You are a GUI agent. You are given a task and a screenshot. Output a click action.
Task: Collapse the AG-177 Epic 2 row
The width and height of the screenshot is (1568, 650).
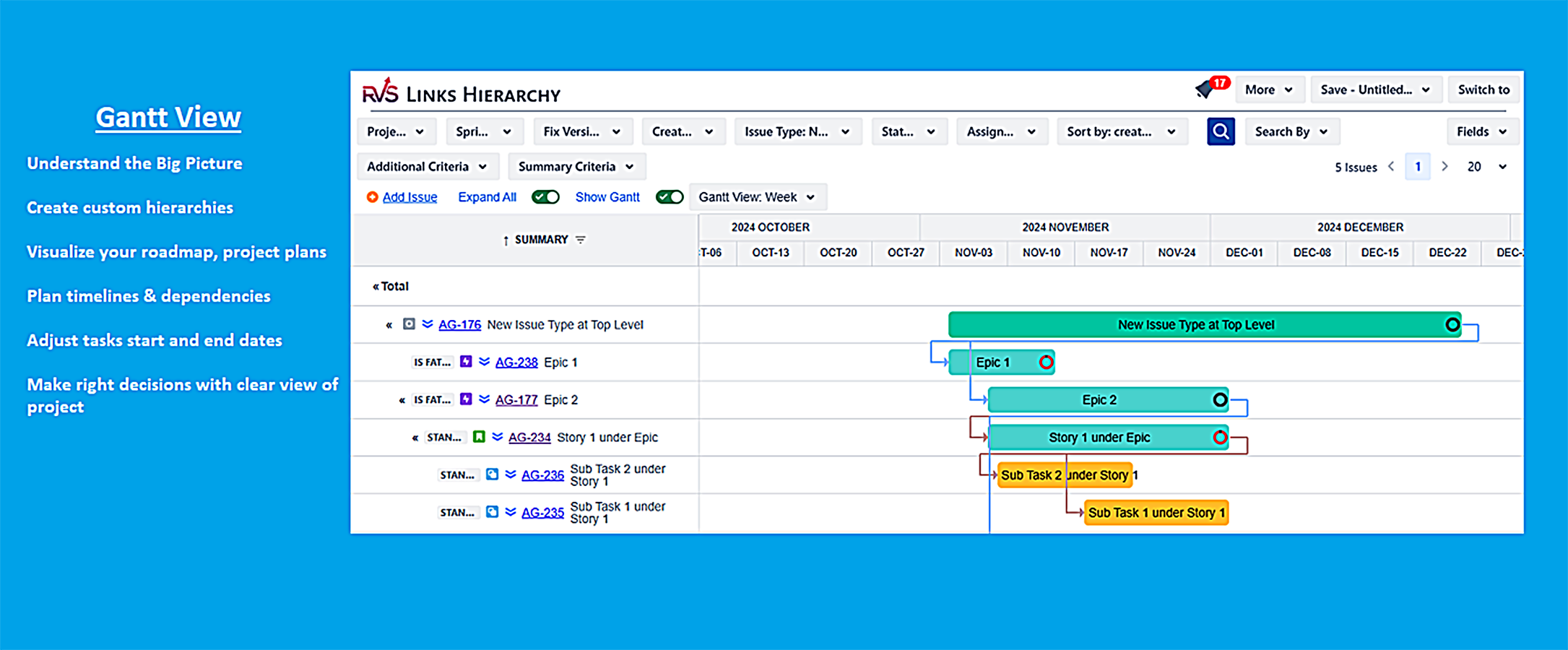402,400
